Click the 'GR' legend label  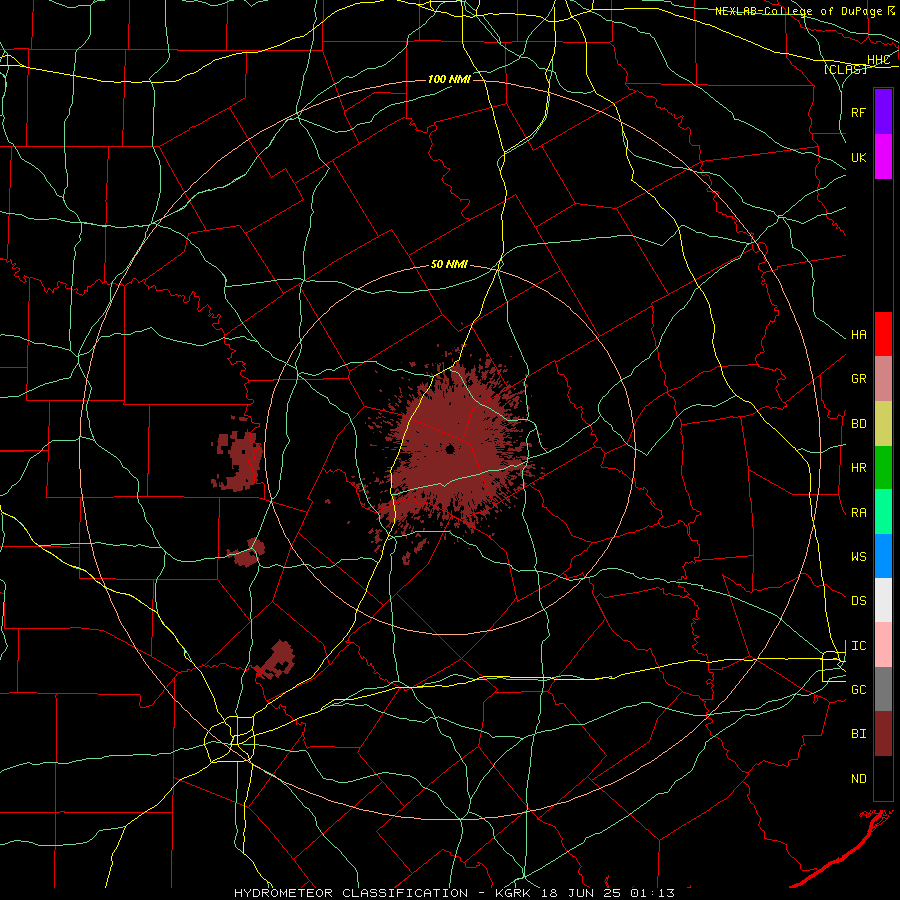pyautogui.click(x=858, y=379)
